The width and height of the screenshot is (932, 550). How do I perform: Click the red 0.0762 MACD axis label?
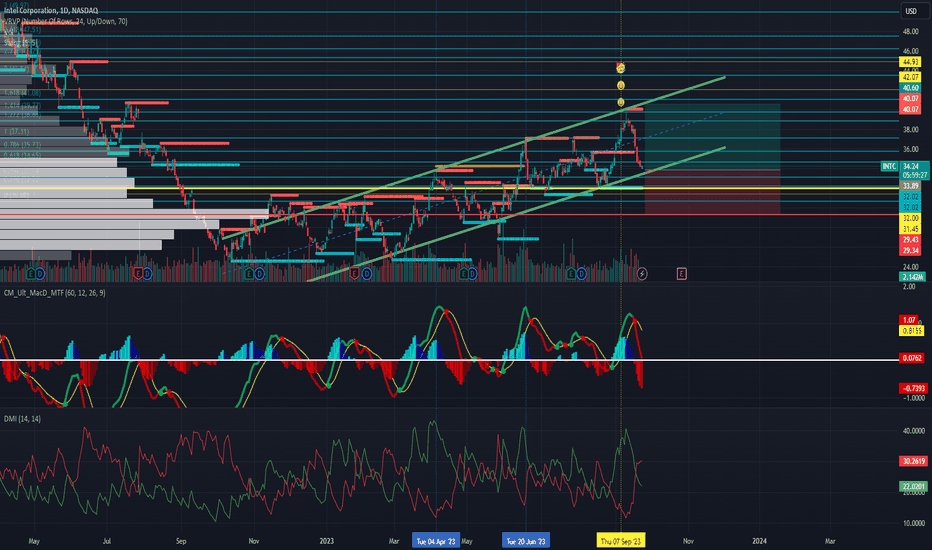[912, 358]
